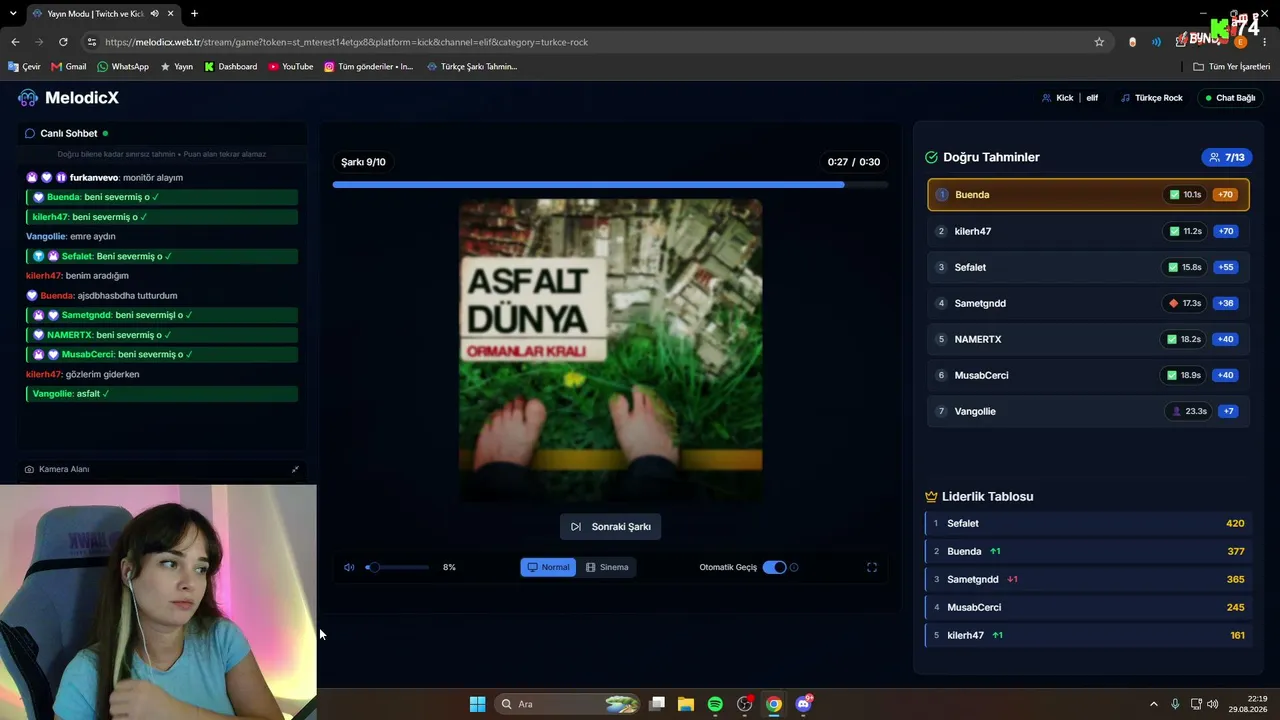Open the Gmail bookmark
1280x720 pixels.
click(69, 67)
